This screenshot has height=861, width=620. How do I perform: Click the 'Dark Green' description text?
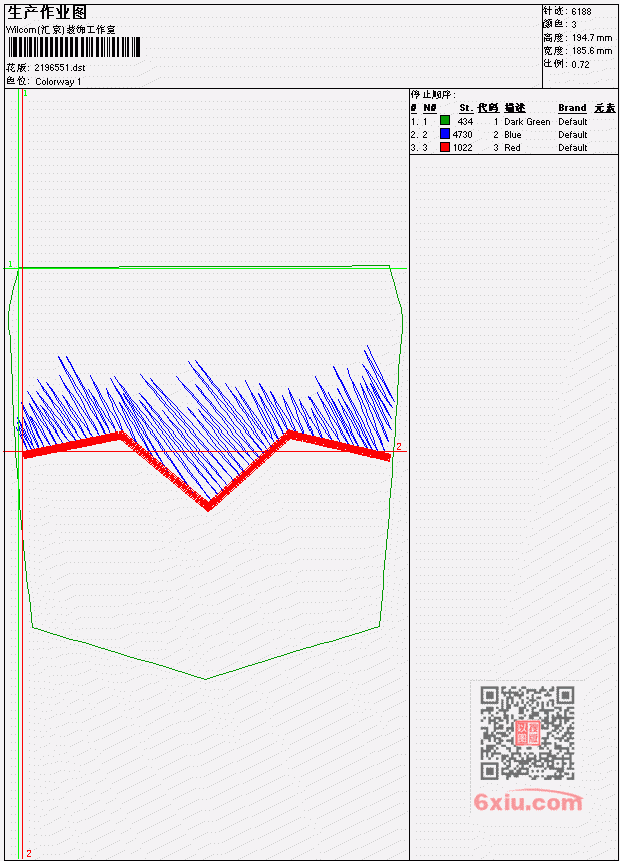tap(527, 122)
